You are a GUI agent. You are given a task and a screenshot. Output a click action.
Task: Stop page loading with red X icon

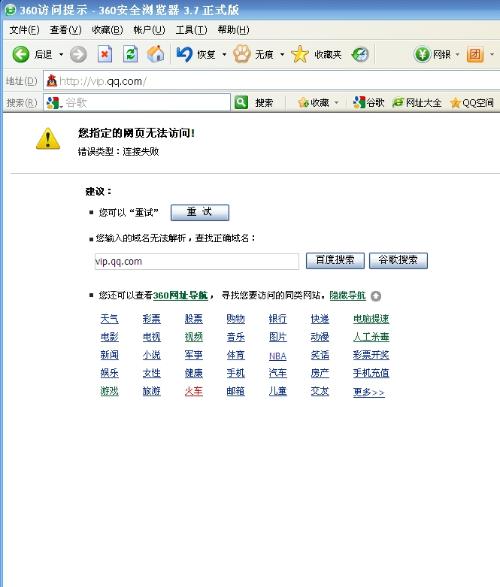tap(105, 55)
